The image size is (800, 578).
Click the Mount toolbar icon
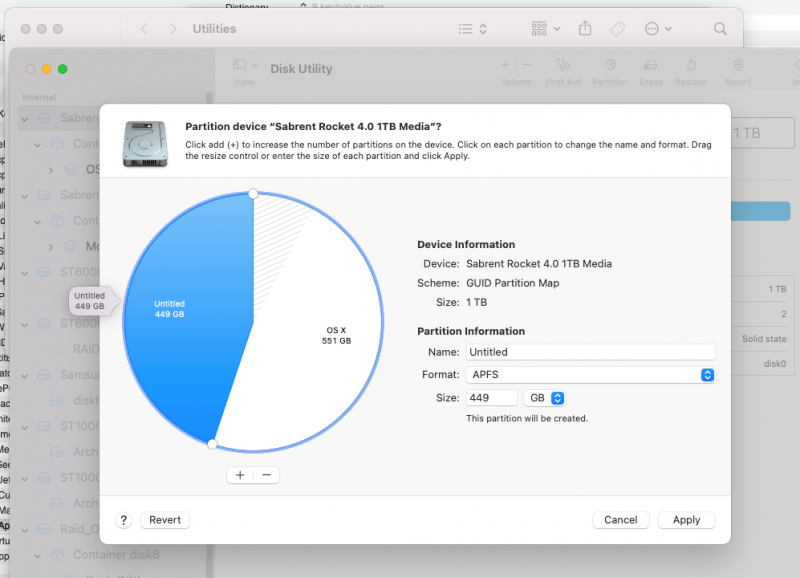[x=738, y=65]
